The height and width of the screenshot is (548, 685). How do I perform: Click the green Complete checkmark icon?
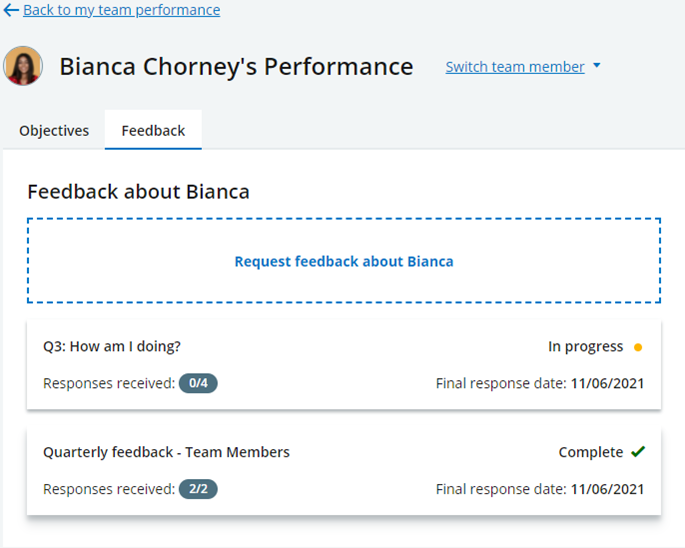point(638,452)
